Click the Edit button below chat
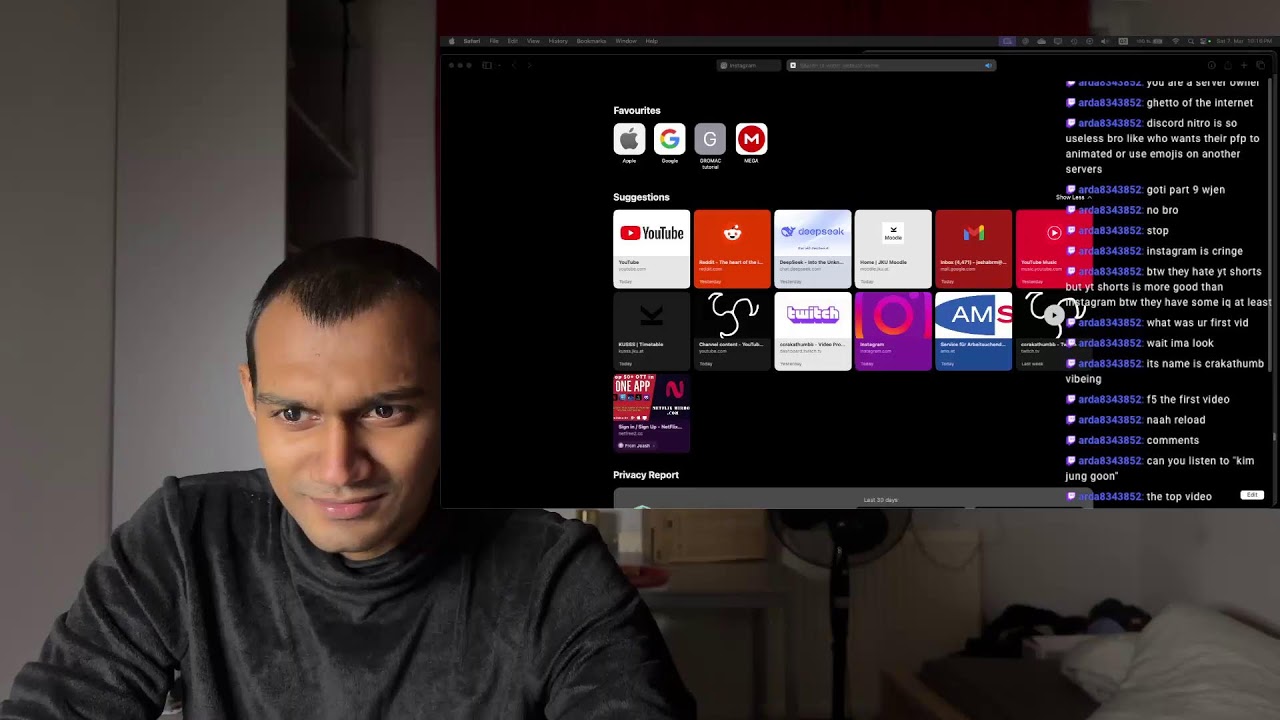The width and height of the screenshot is (1280, 720). (1252, 495)
